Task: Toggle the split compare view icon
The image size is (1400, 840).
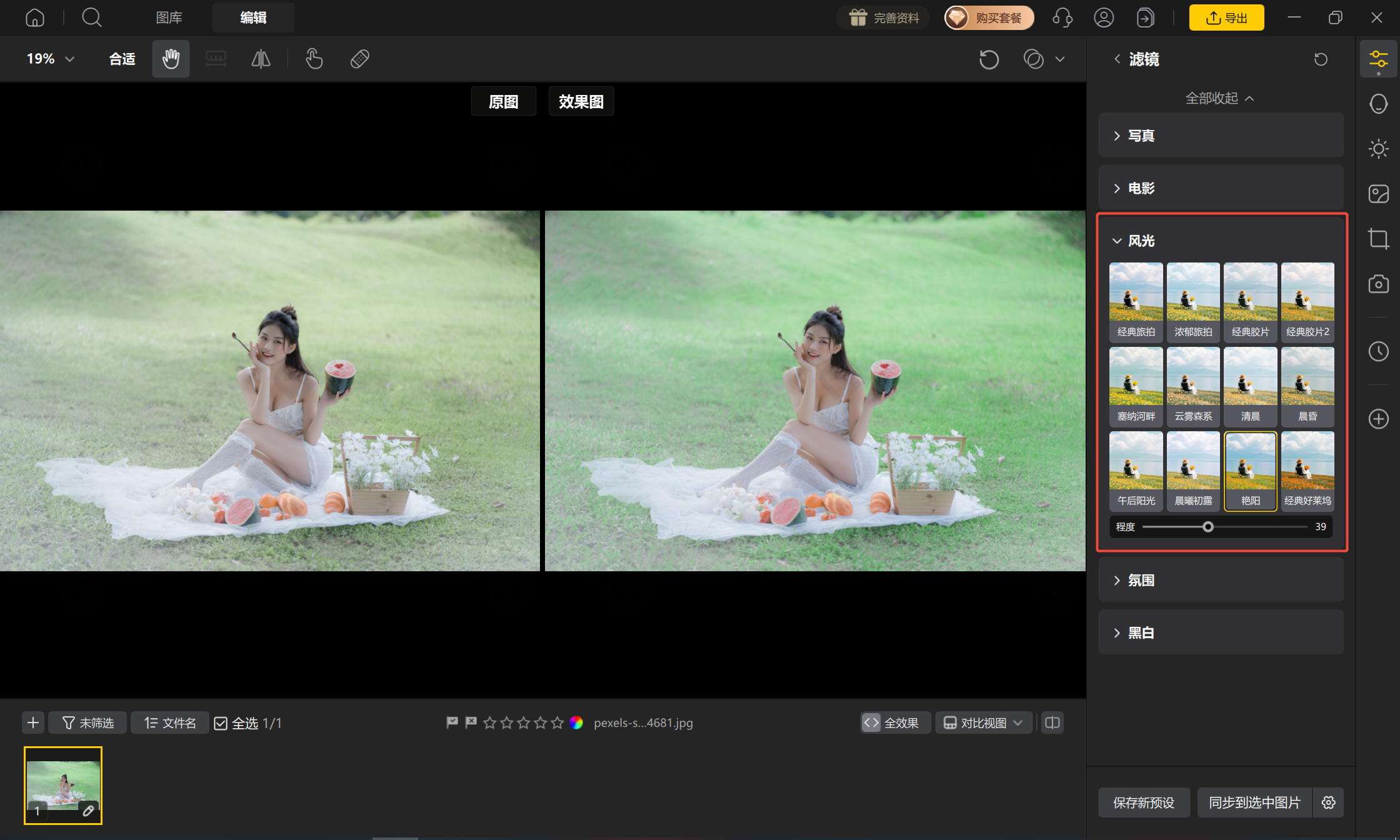Action: point(1052,722)
